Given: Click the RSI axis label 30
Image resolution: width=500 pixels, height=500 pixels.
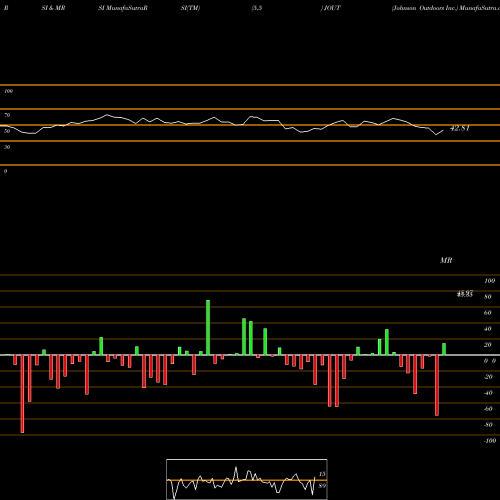Looking at the screenshot, I should 7,147.
